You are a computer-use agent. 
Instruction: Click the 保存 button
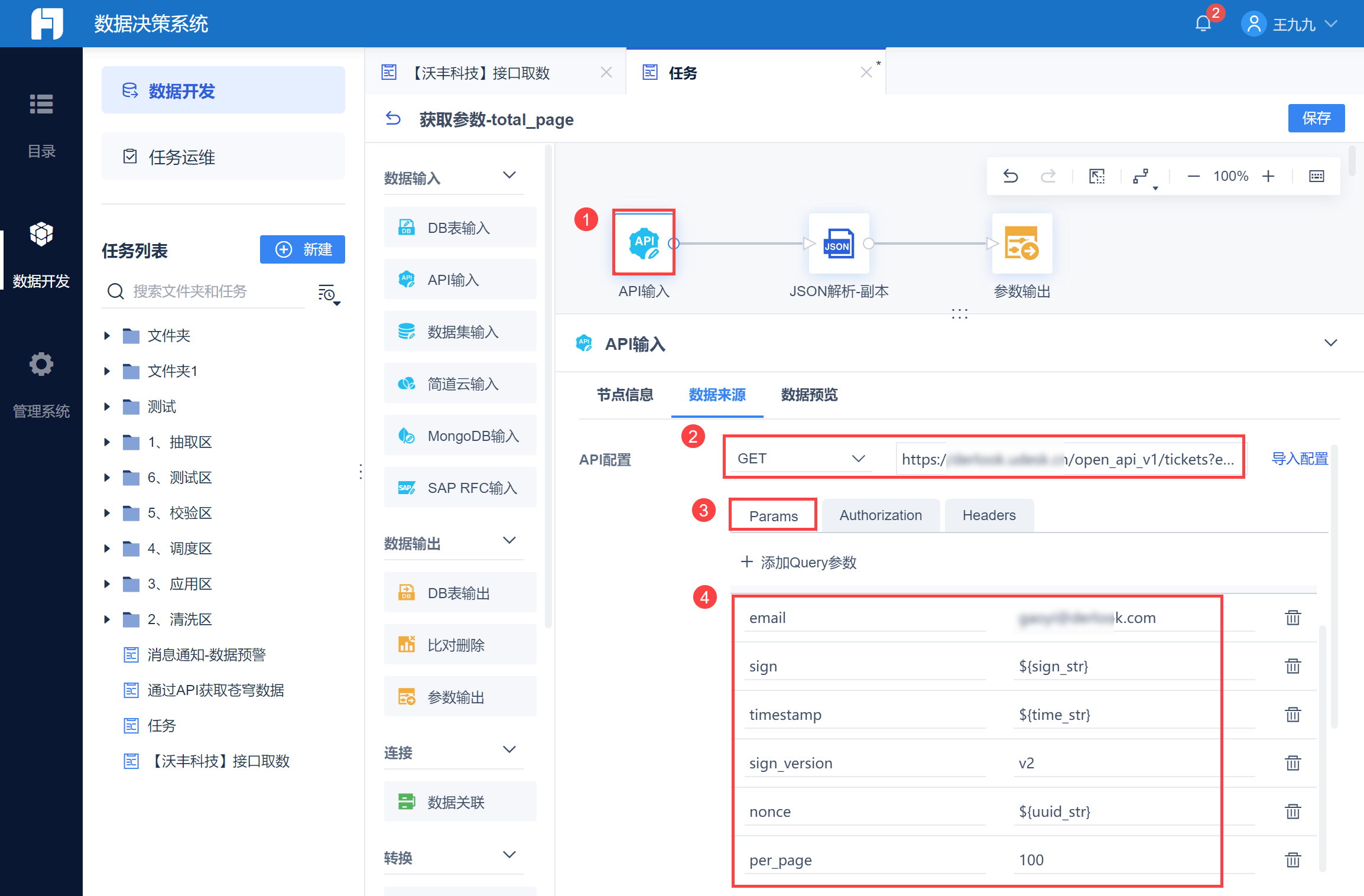pos(1316,118)
